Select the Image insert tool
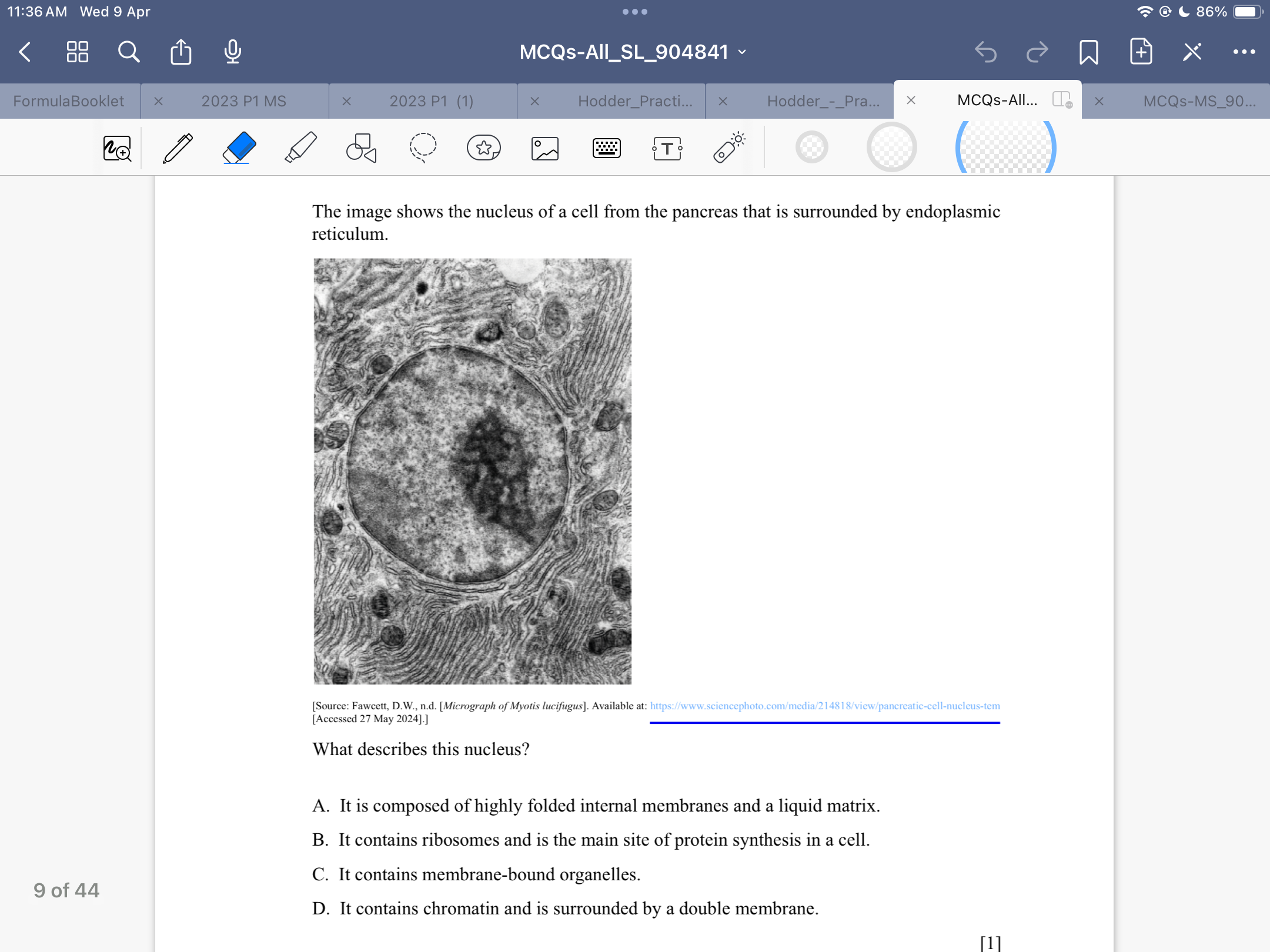Image resolution: width=1270 pixels, height=952 pixels. click(545, 148)
